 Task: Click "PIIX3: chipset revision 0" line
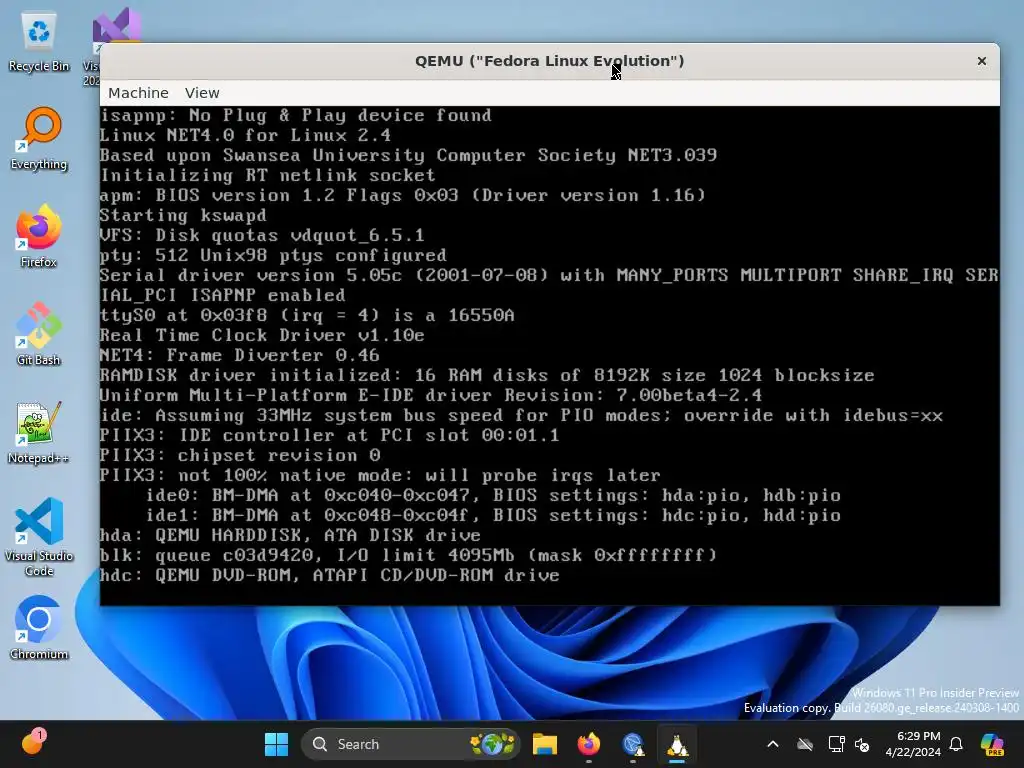pos(240,455)
